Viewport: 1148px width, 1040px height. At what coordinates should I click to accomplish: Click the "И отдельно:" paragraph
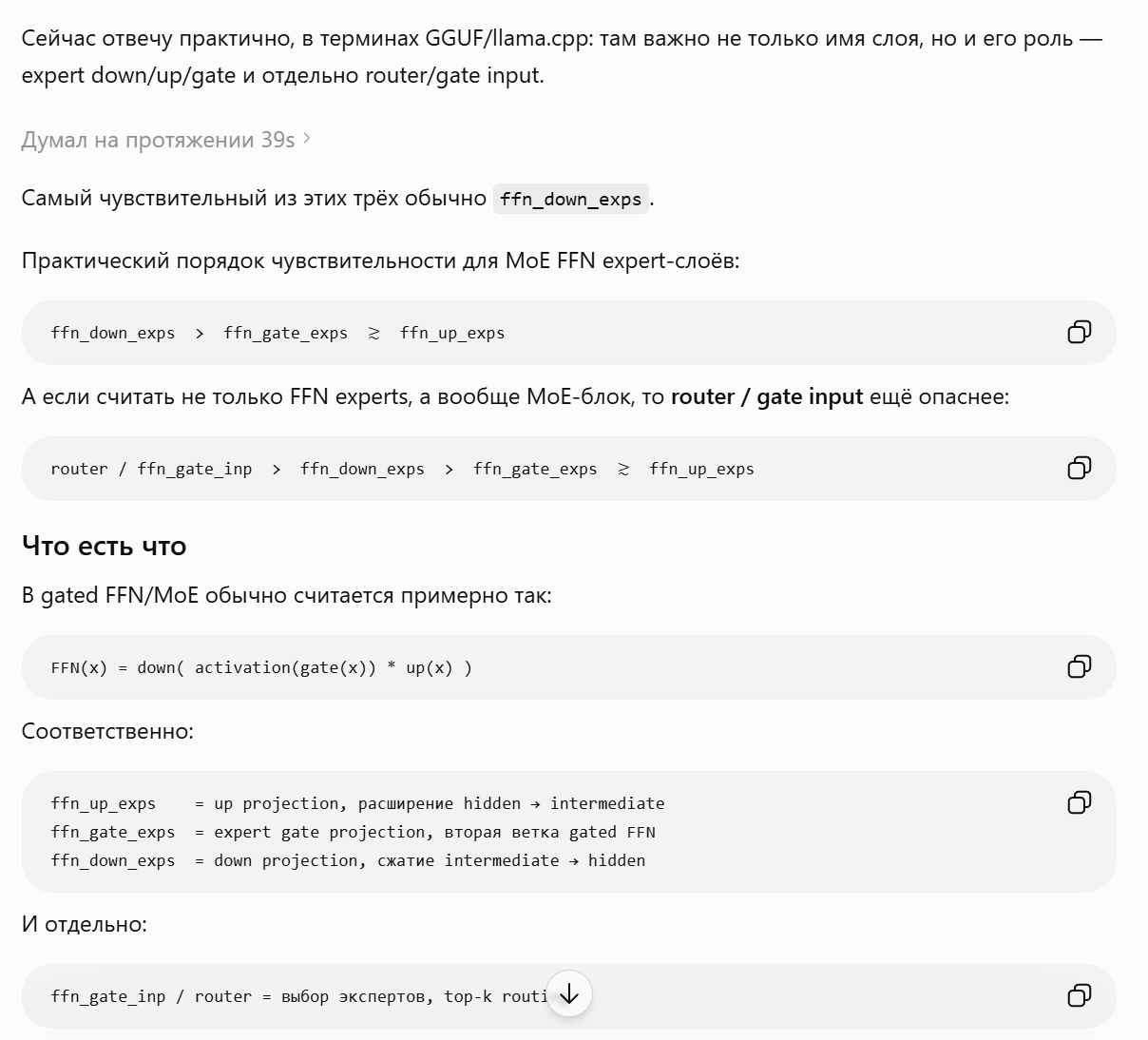(84, 924)
